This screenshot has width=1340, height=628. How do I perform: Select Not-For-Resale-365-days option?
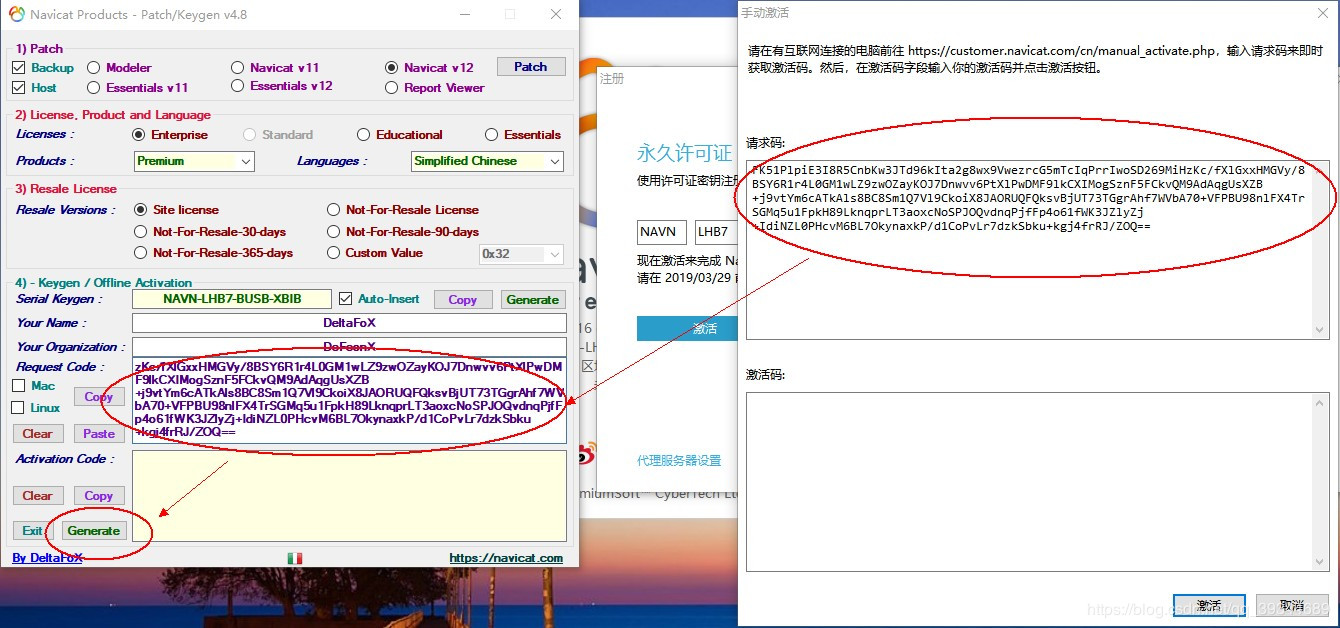(x=141, y=253)
